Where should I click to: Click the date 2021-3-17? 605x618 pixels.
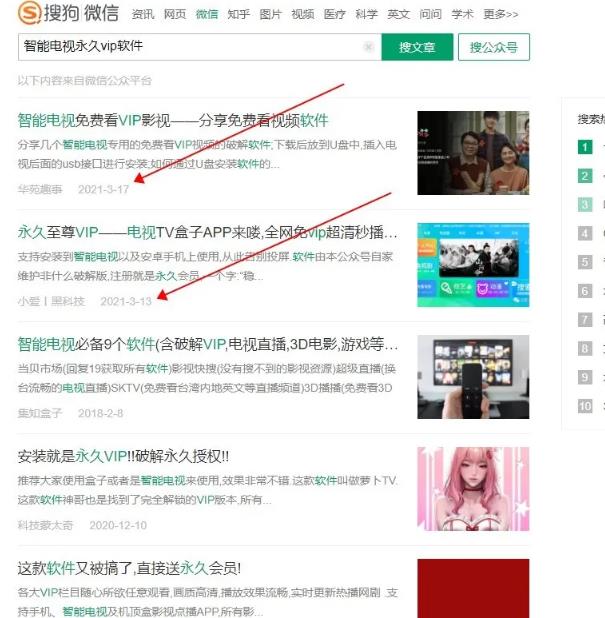pyautogui.click(x=103, y=190)
